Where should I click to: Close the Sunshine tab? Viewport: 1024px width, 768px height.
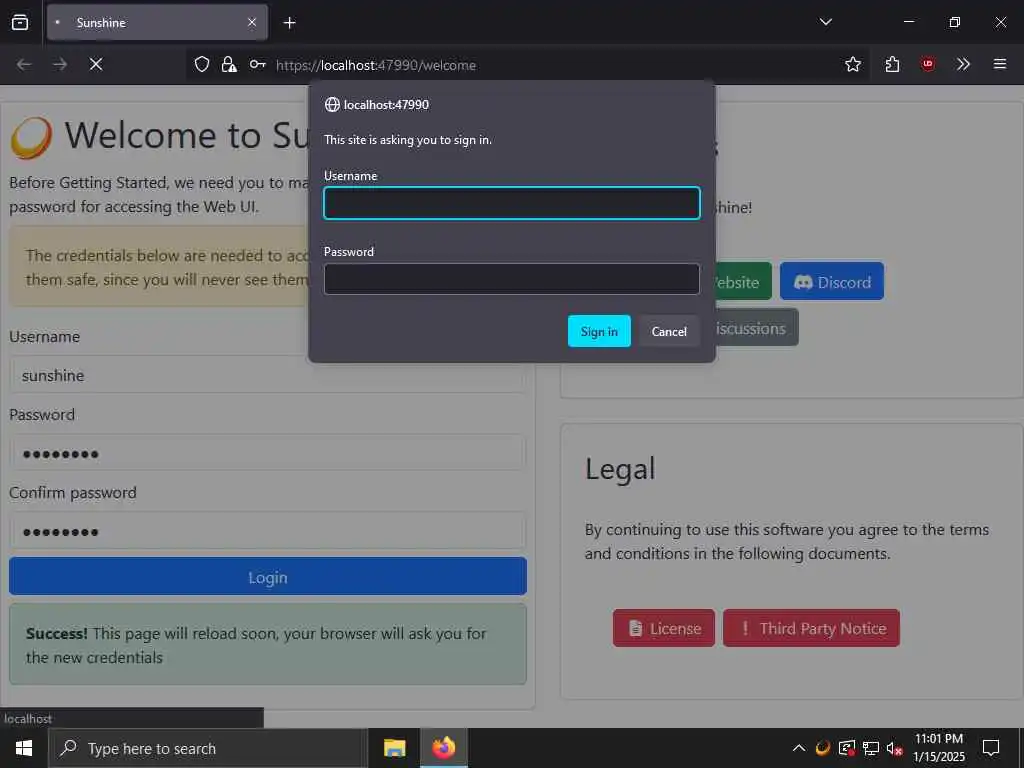[x=251, y=22]
